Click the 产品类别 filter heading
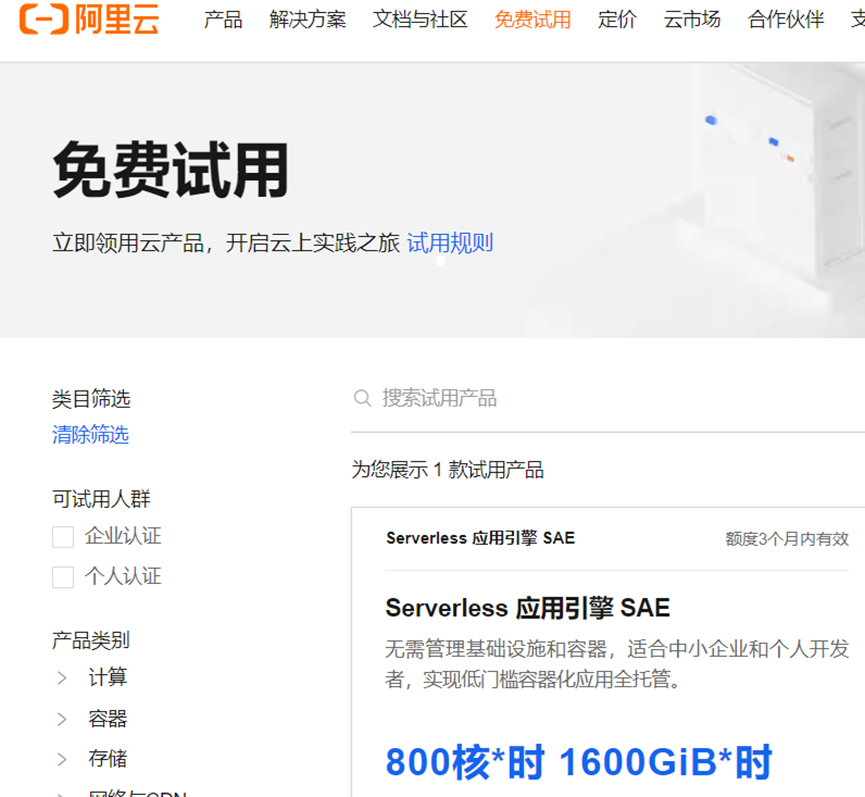The height and width of the screenshot is (797, 865). point(90,640)
